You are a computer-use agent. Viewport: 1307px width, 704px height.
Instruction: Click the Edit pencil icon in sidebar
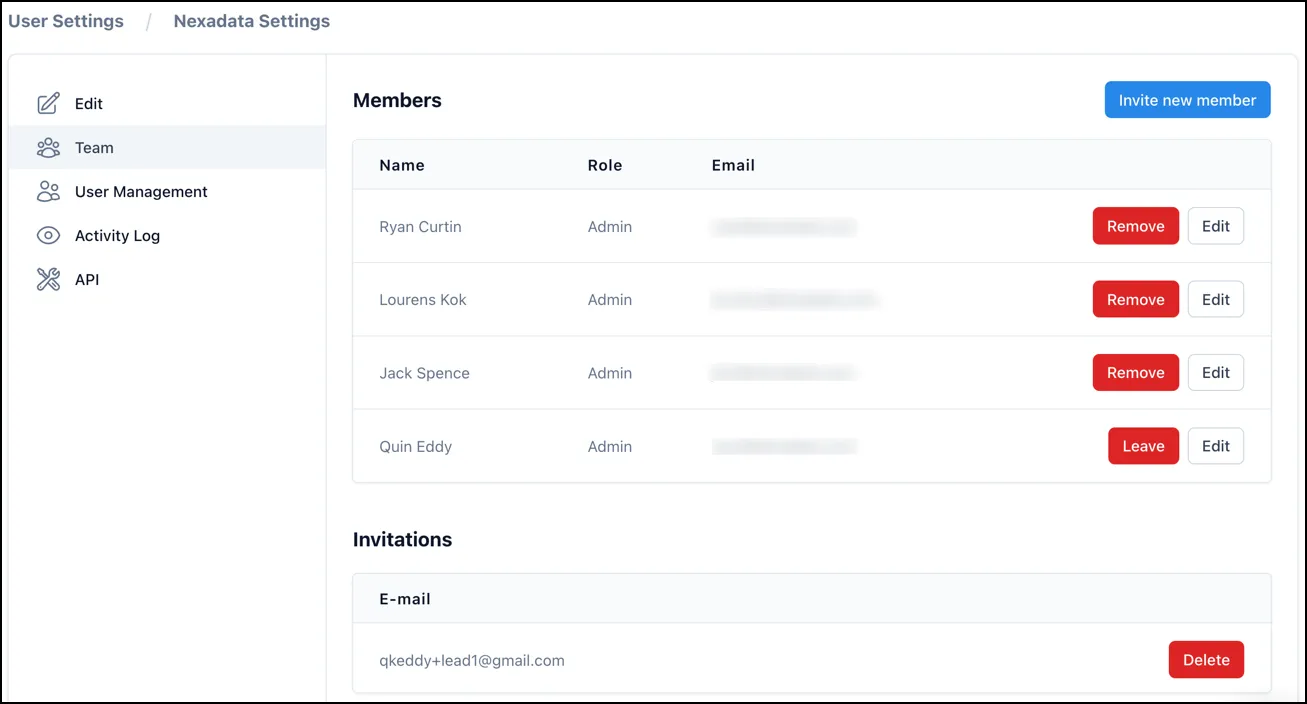point(48,103)
